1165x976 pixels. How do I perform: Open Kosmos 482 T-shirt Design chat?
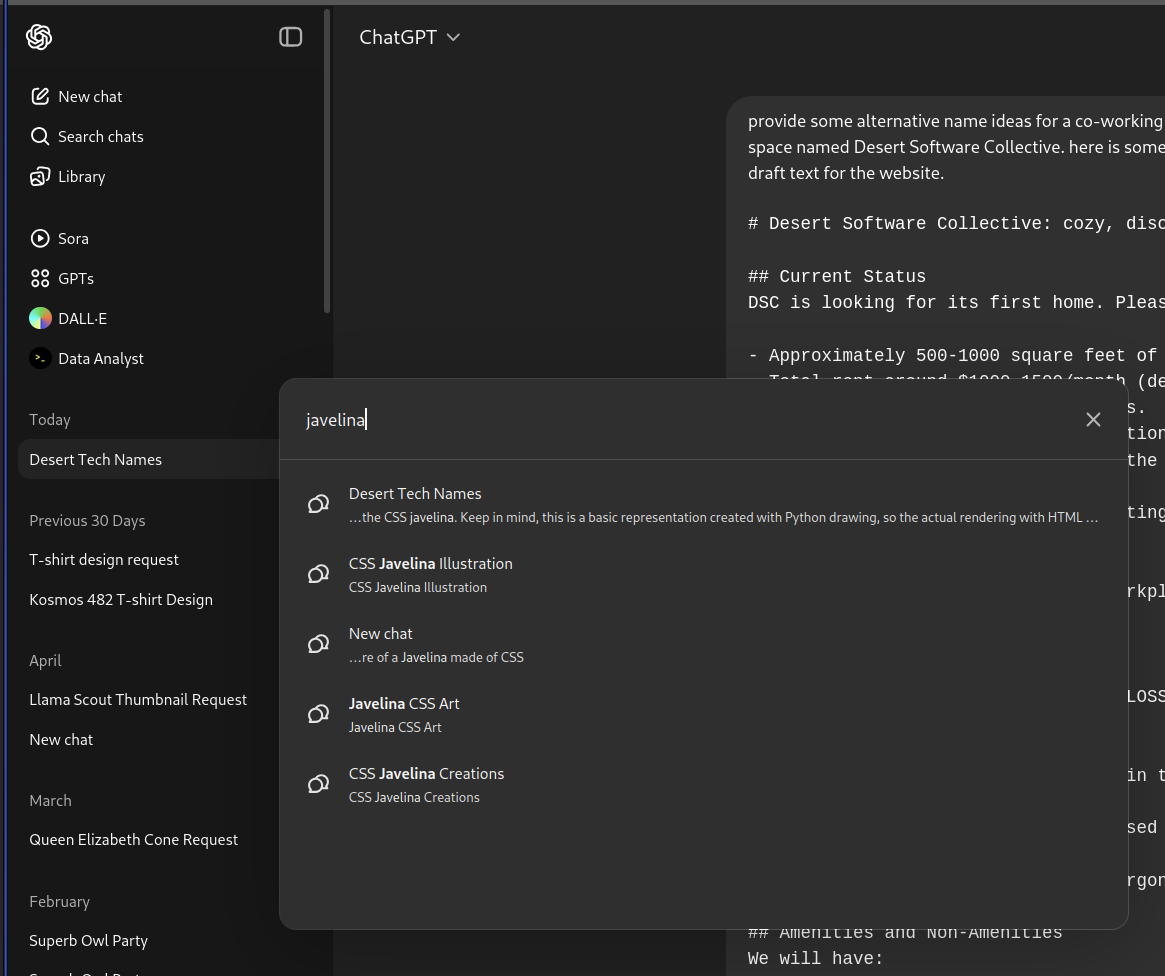121,600
